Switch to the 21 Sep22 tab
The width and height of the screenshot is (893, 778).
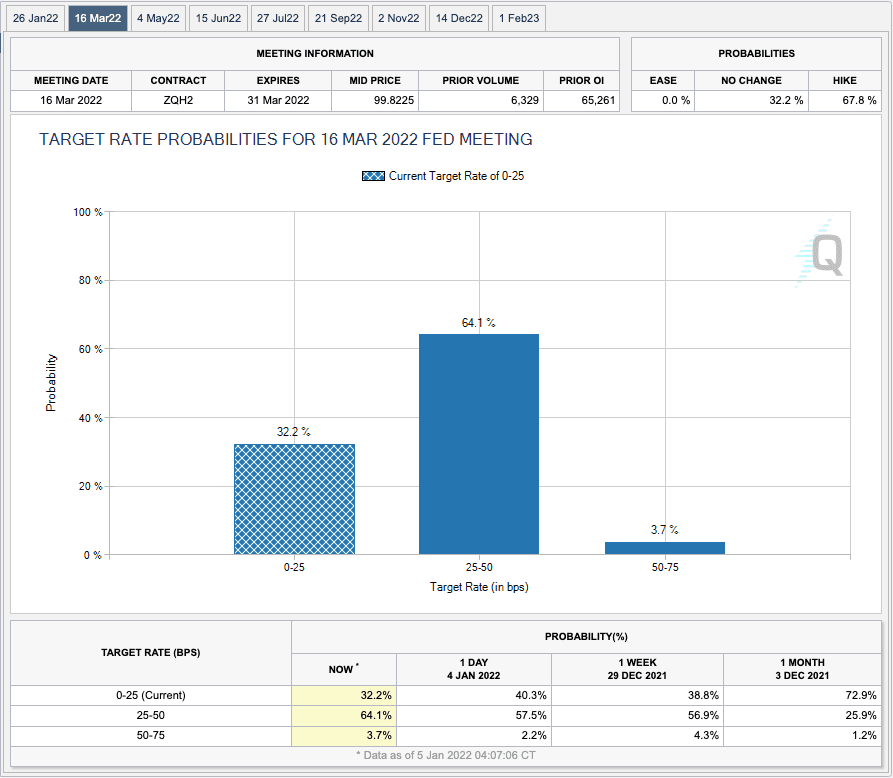[x=338, y=18]
